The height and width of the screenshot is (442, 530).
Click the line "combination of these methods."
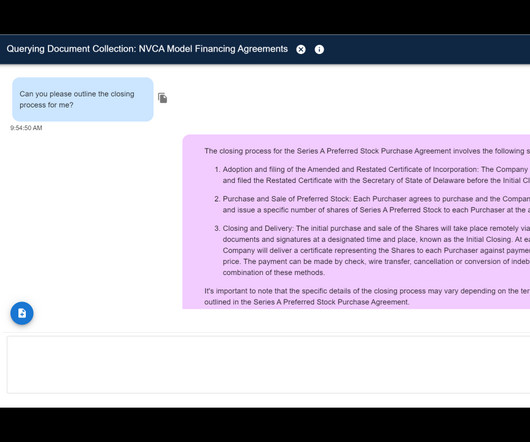click(x=274, y=272)
